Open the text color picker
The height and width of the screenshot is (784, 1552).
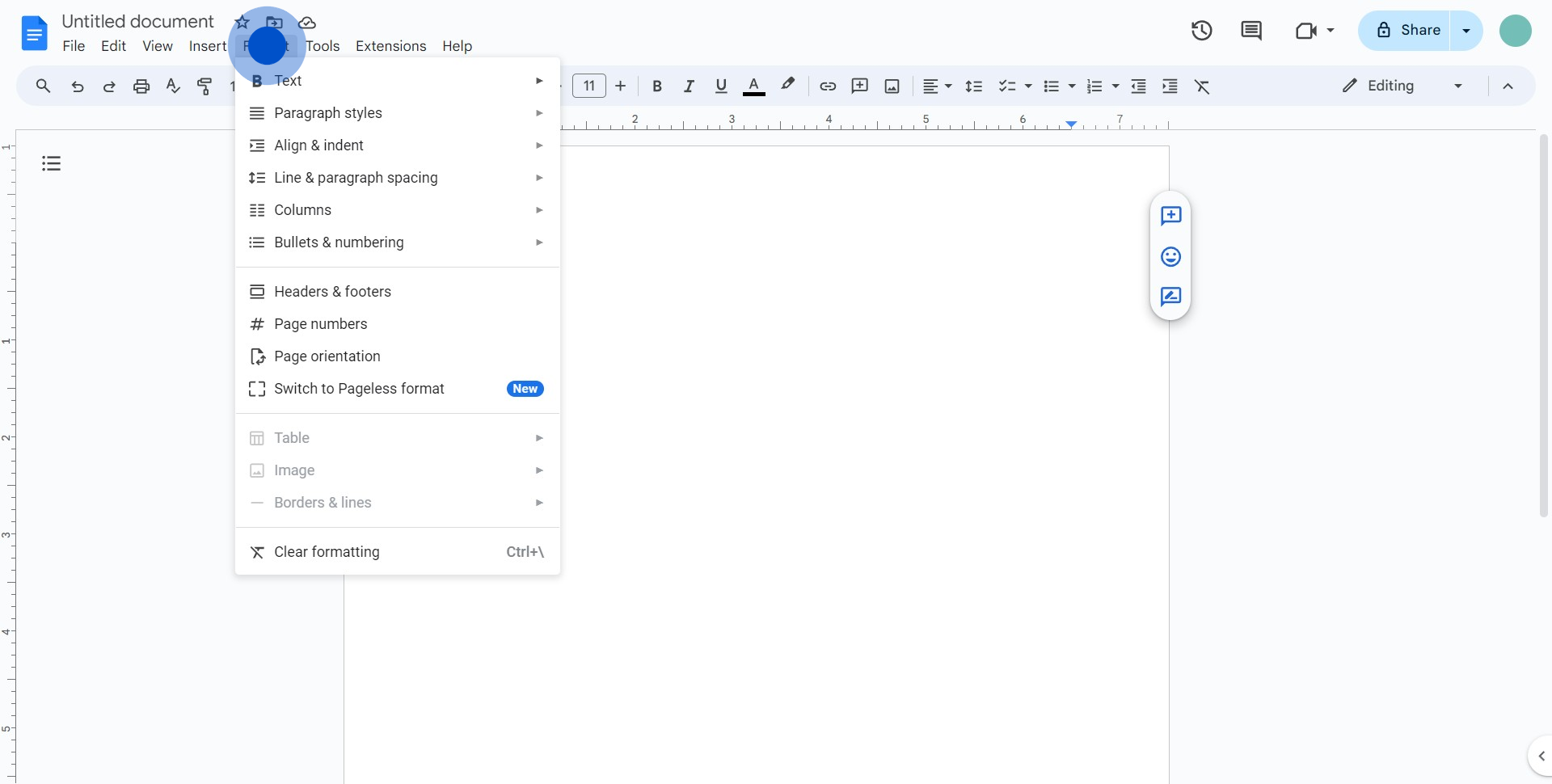coord(753,86)
